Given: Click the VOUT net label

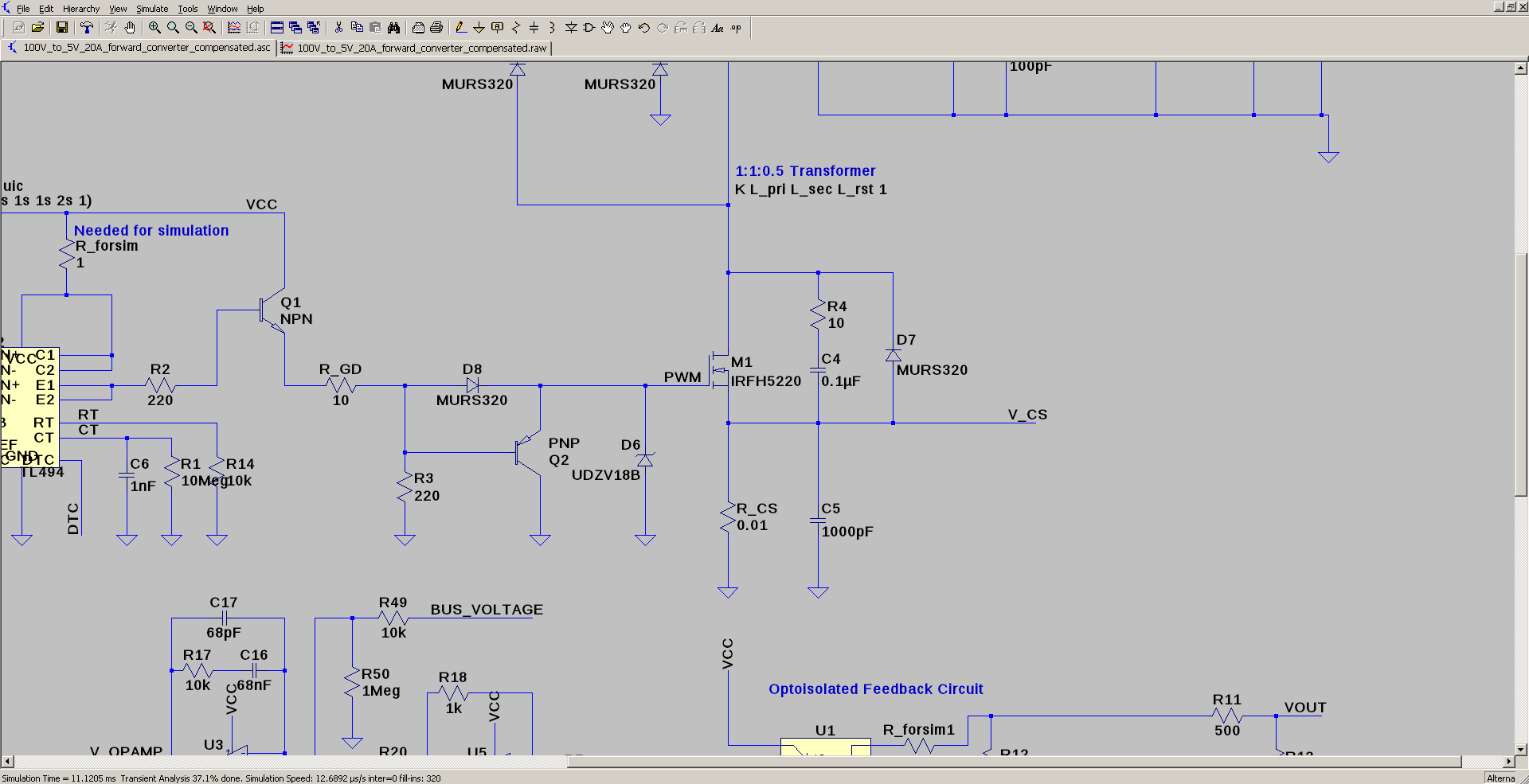Looking at the screenshot, I should click(x=1305, y=708).
